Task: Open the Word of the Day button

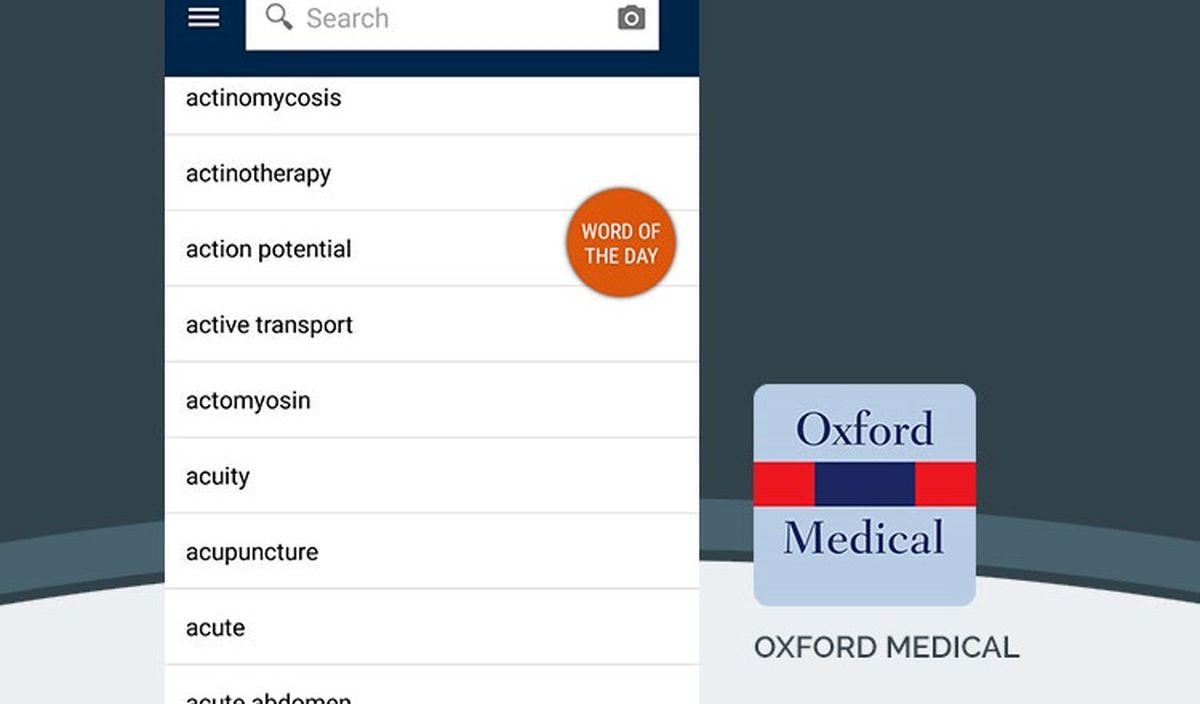Action: coord(621,243)
